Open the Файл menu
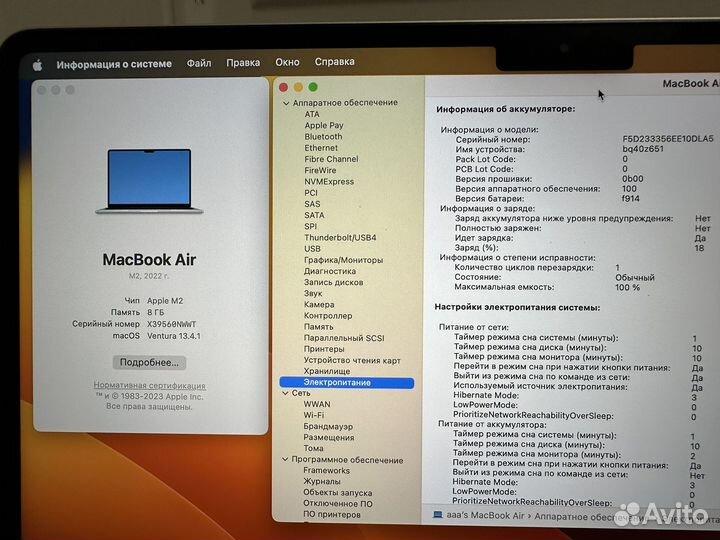Screen dimensions: 720x540 tap(199, 63)
